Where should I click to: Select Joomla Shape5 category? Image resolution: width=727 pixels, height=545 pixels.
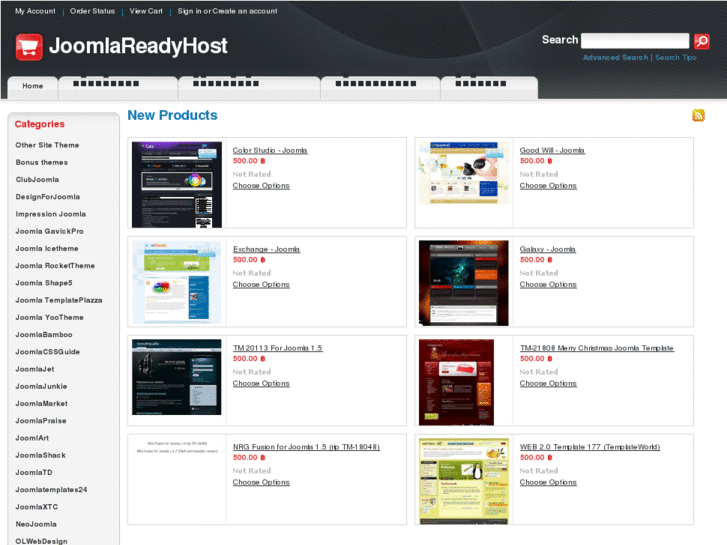coord(44,283)
